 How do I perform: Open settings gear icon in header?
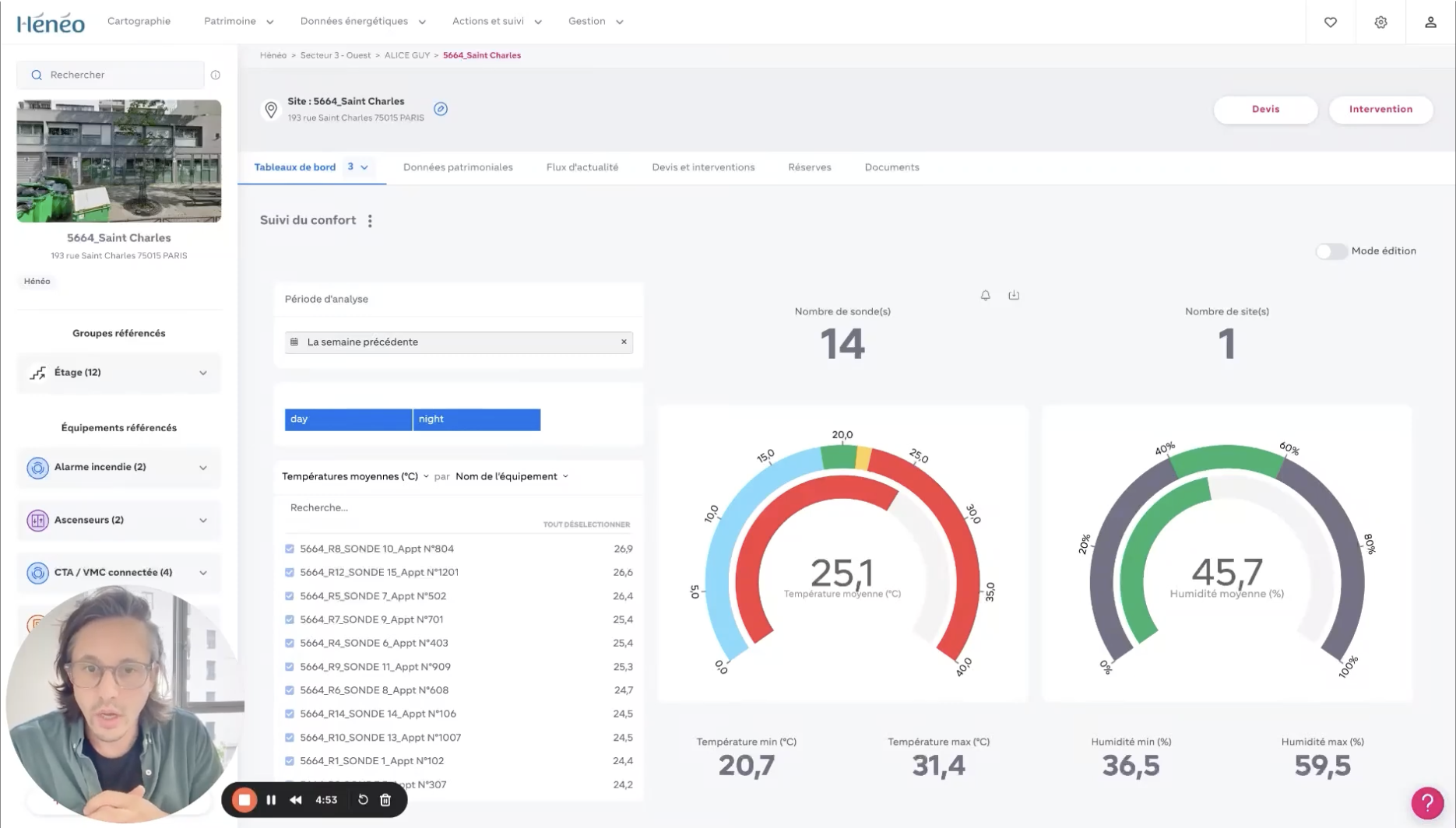pyautogui.click(x=1380, y=22)
